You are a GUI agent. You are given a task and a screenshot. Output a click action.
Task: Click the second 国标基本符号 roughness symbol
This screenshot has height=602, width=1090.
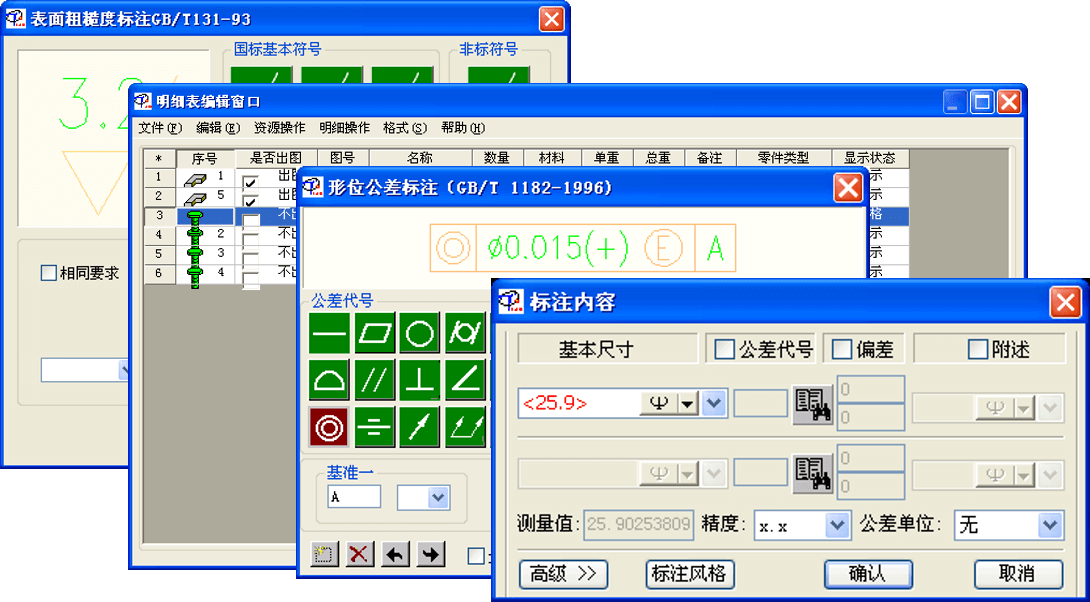[x=332, y=75]
